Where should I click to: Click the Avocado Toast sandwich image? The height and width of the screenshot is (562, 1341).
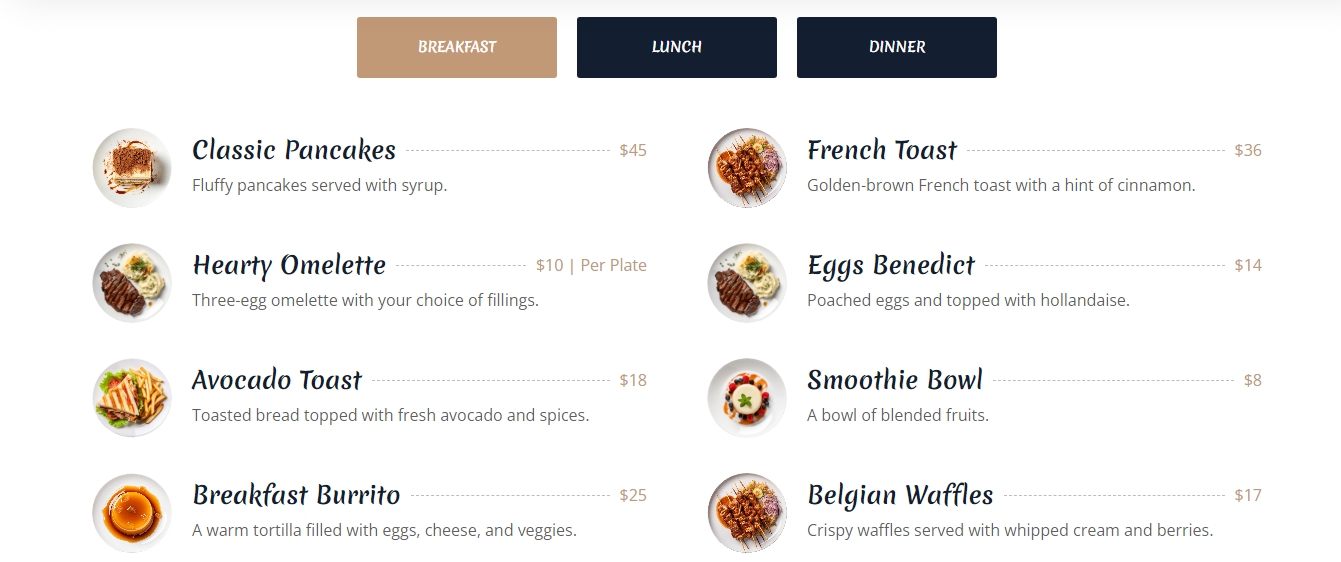pyautogui.click(x=132, y=398)
